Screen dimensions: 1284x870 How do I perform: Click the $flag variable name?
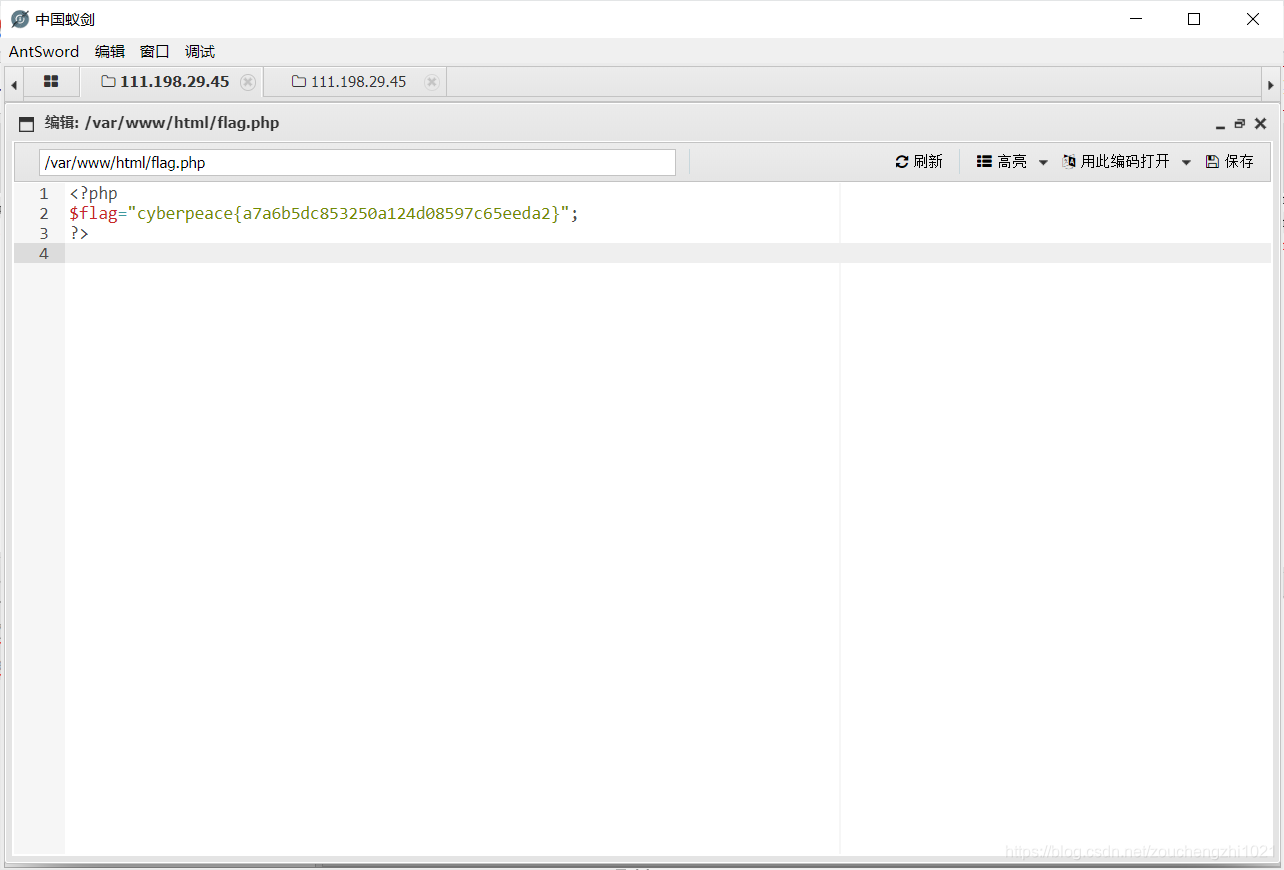coord(93,214)
